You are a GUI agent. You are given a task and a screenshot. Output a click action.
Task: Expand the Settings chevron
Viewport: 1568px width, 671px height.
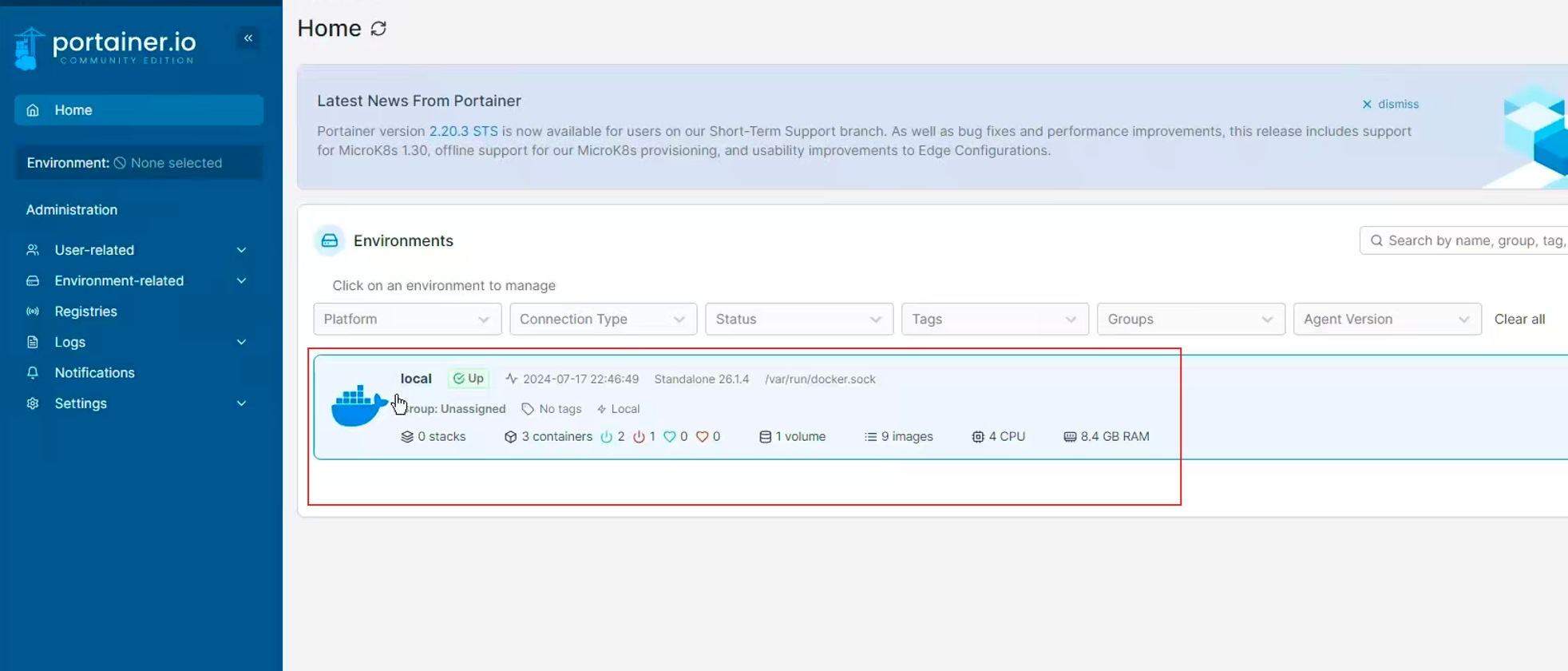[x=241, y=403]
